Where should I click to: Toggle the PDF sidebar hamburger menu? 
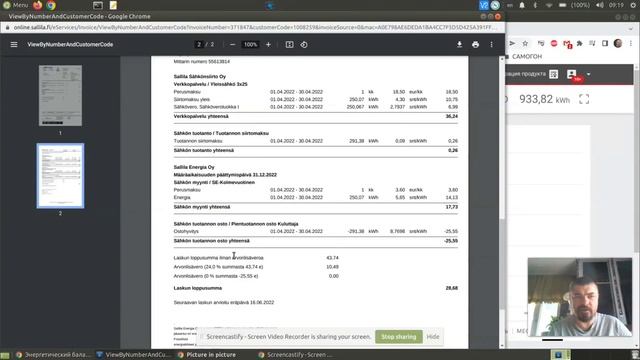coord(14,44)
